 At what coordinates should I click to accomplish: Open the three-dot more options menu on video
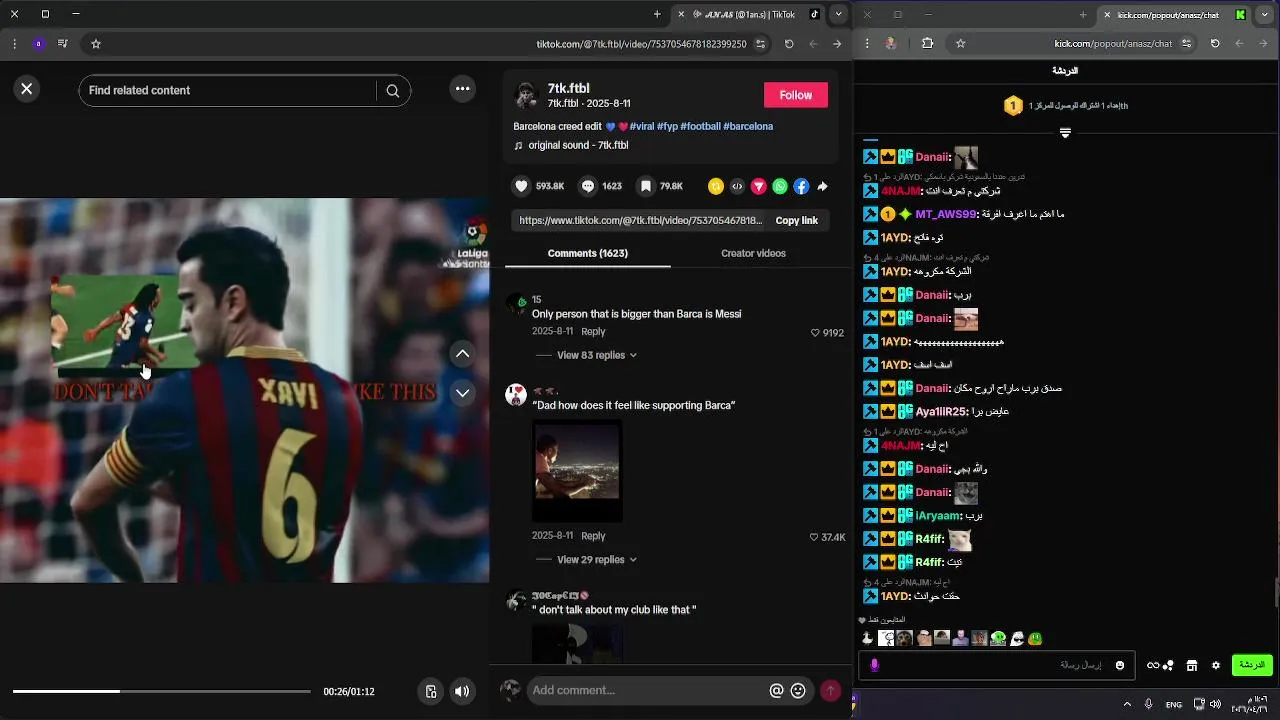tap(462, 89)
